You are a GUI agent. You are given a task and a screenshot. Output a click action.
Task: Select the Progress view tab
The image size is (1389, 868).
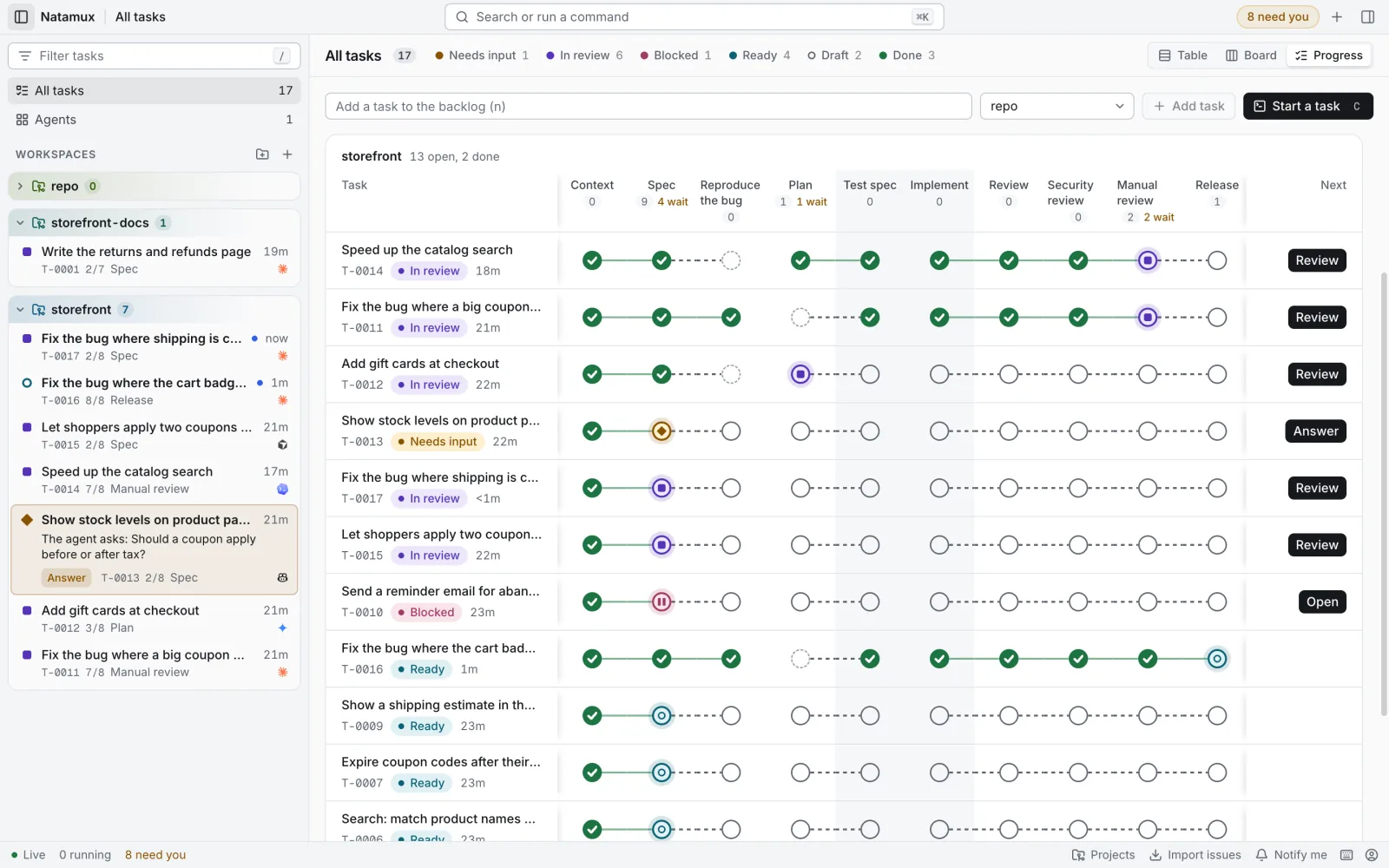point(1329,56)
